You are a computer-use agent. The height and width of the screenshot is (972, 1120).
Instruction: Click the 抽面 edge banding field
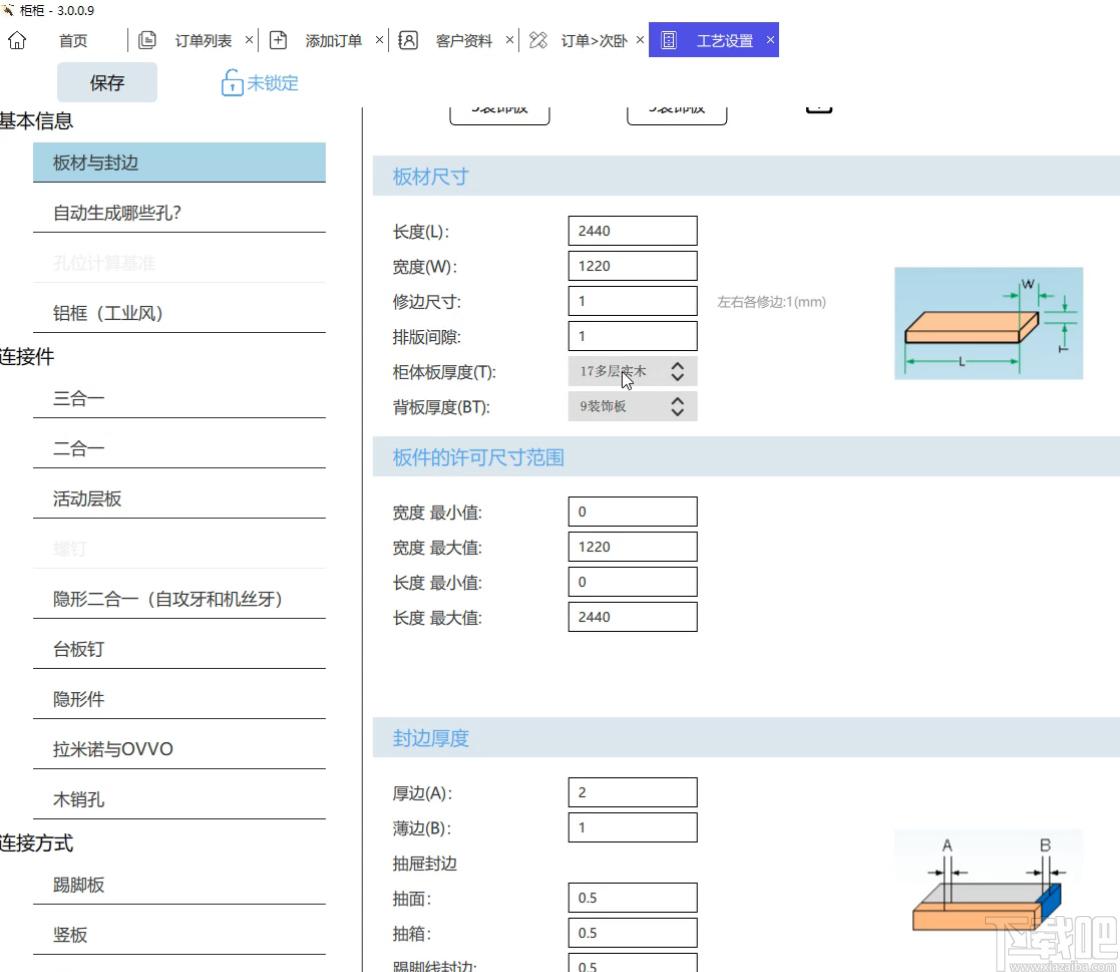632,897
